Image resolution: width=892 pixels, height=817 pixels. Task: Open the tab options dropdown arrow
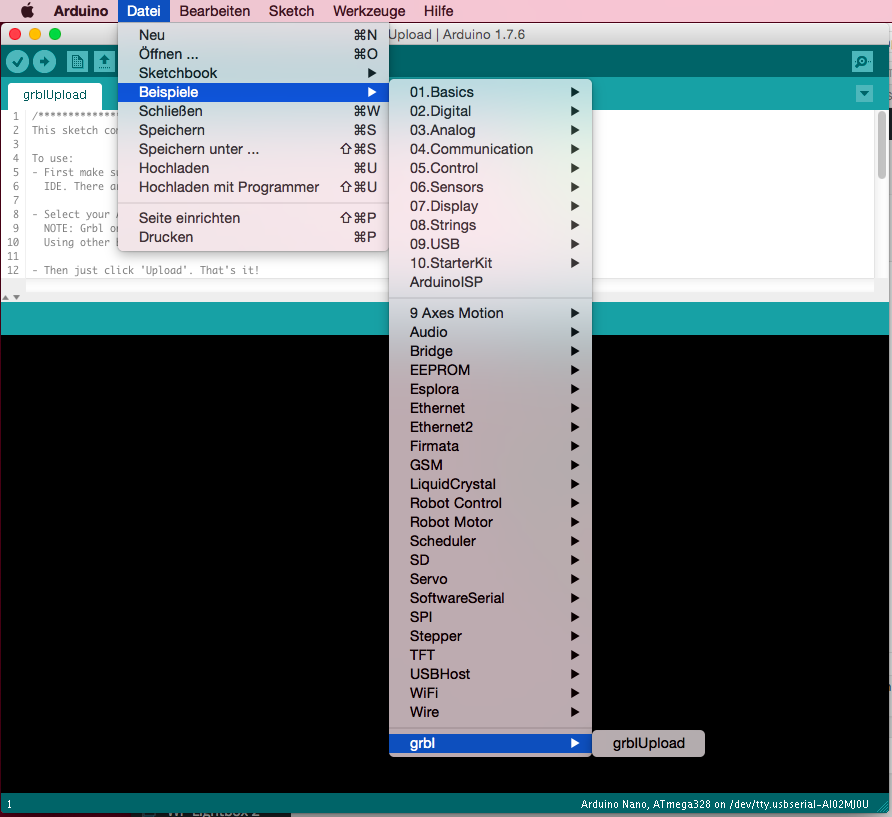coord(864,93)
